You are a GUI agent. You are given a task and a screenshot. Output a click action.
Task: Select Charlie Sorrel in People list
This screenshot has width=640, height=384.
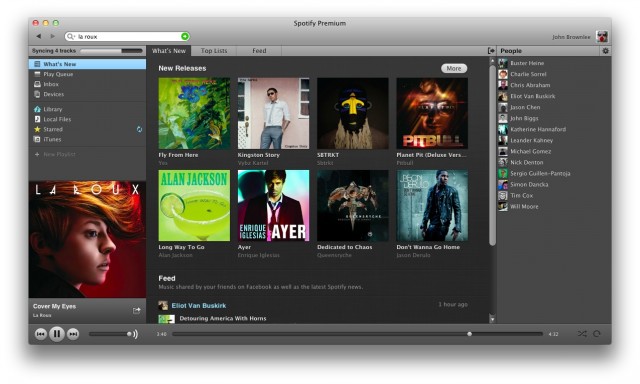pyautogui.click(x=528, y=74)
